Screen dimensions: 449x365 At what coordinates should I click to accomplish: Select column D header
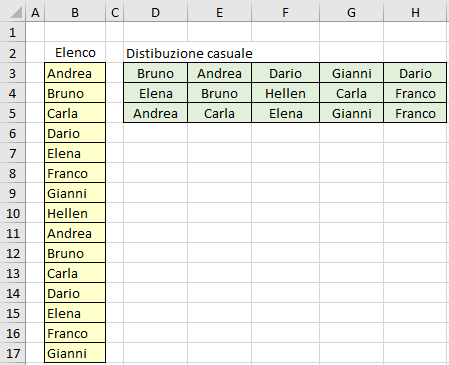pos(155,12)
